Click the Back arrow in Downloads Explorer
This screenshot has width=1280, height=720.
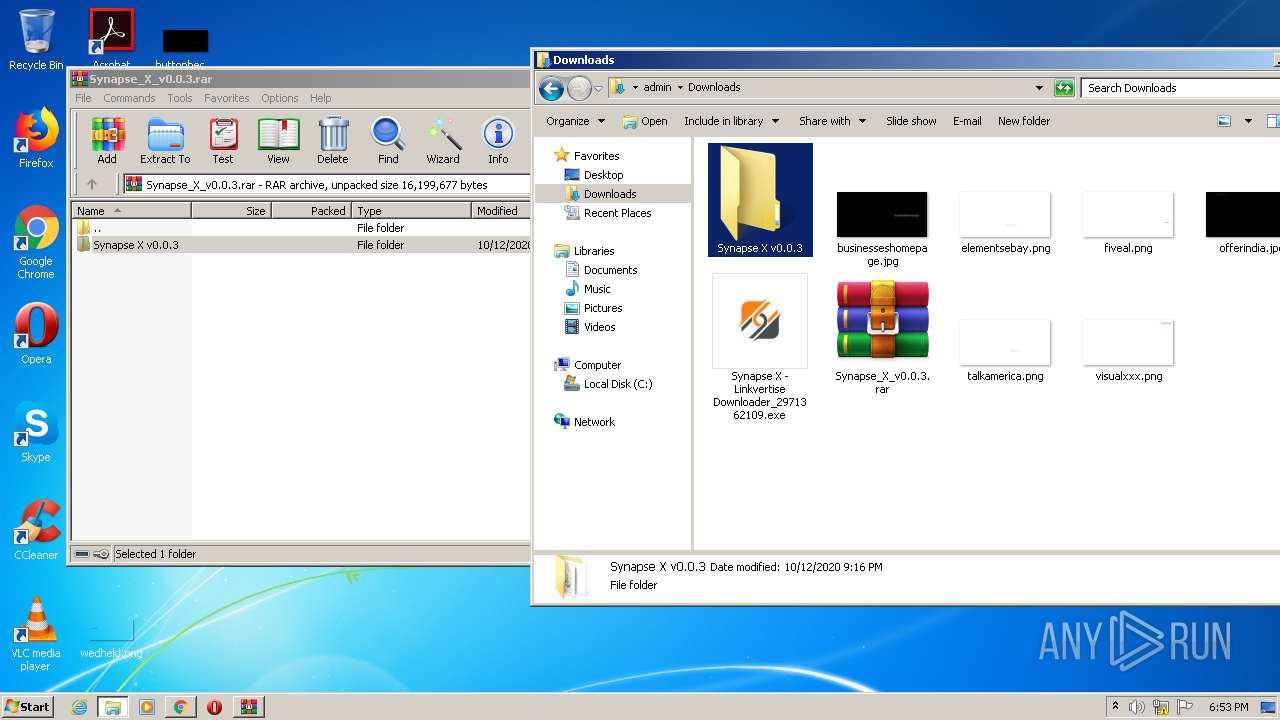pyautogui.click(x=551, y=88)
